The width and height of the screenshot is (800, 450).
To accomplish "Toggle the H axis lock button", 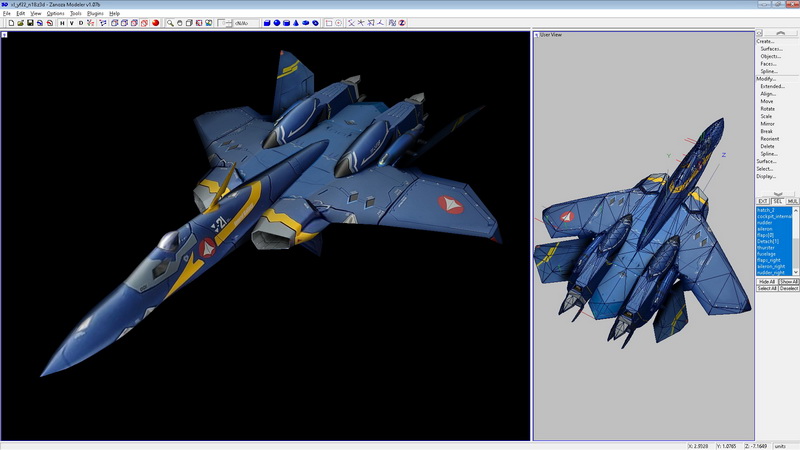I will click(x=62, y=22).
